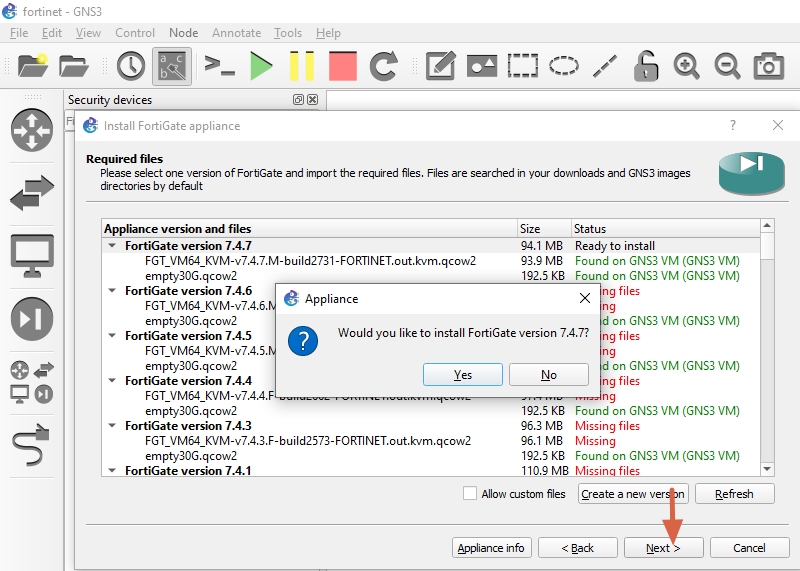The width and height of the screenshot is (800, 571).
Task: Collapse the FortiGate version 7.4.7 entry
Action: 112,245
